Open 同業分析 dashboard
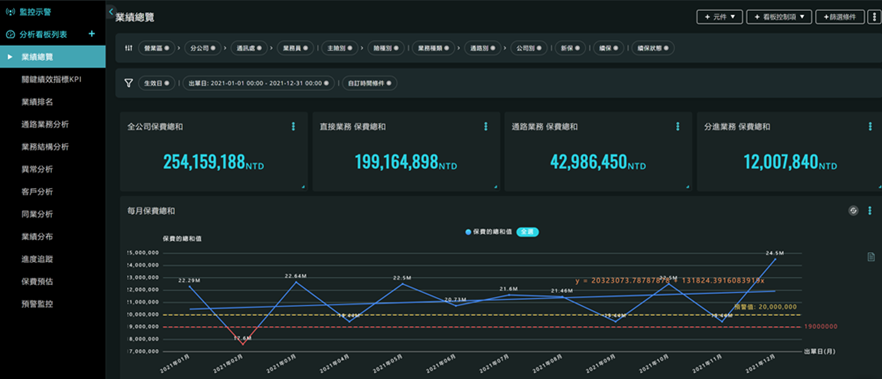Image resolution: width=882 pixels, height=379 pixels. pyautogui.click(x=37, y=214)
